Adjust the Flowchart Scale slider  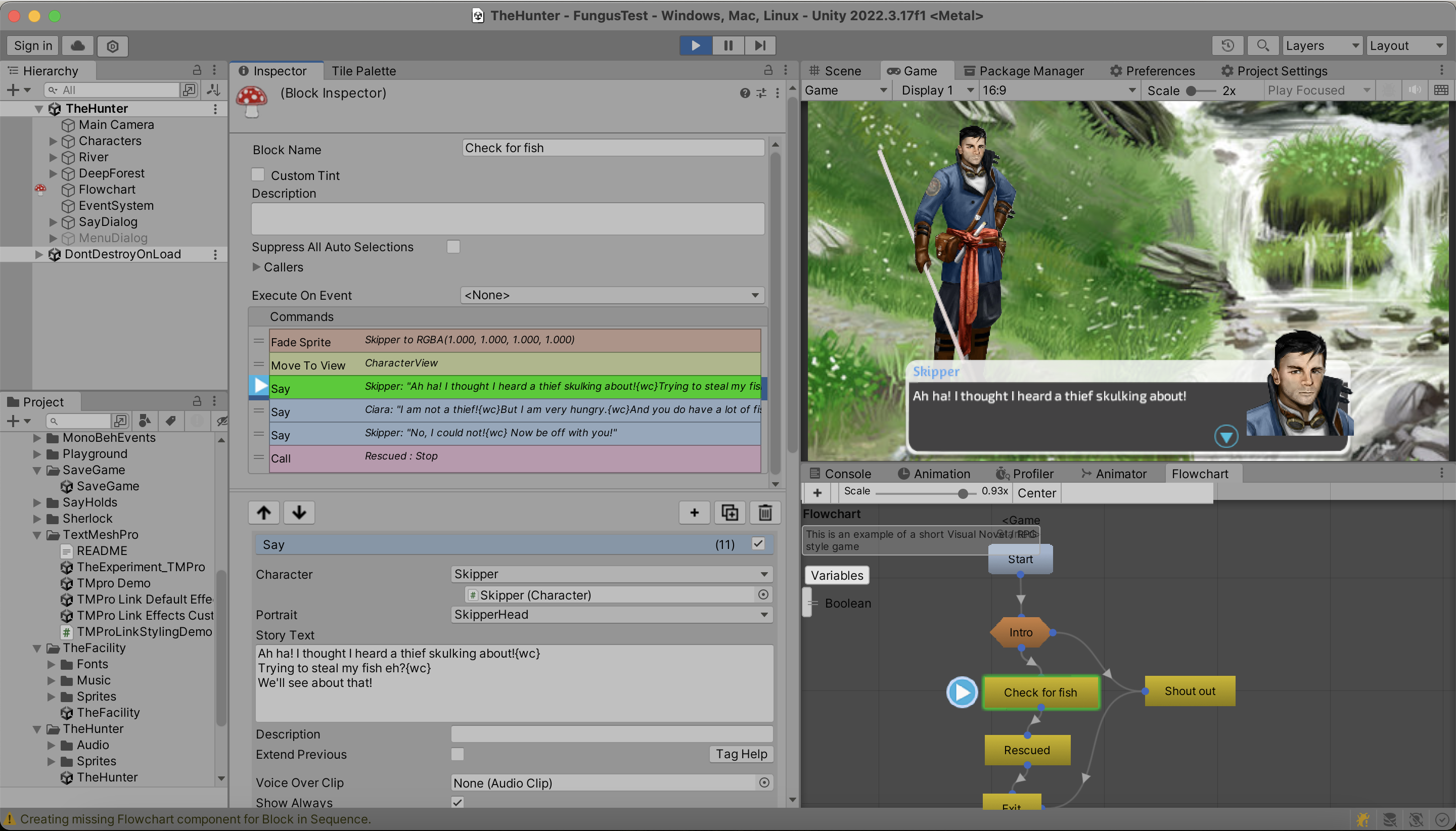962,493
